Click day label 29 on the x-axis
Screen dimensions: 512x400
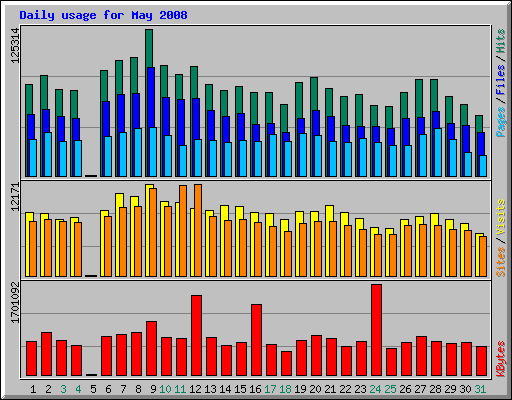(x=450, y=389)
